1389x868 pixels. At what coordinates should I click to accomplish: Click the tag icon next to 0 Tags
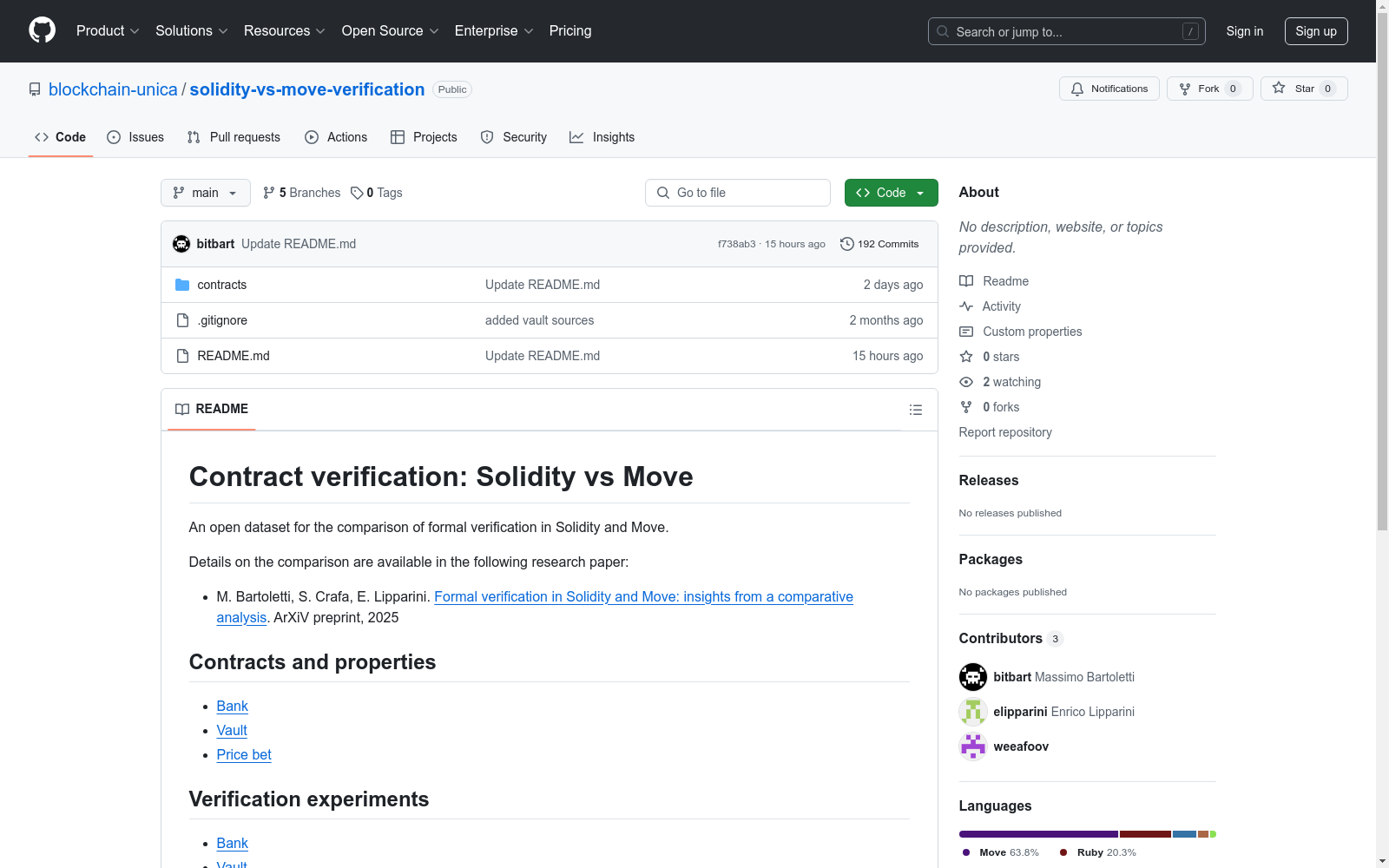pos(357,193)
